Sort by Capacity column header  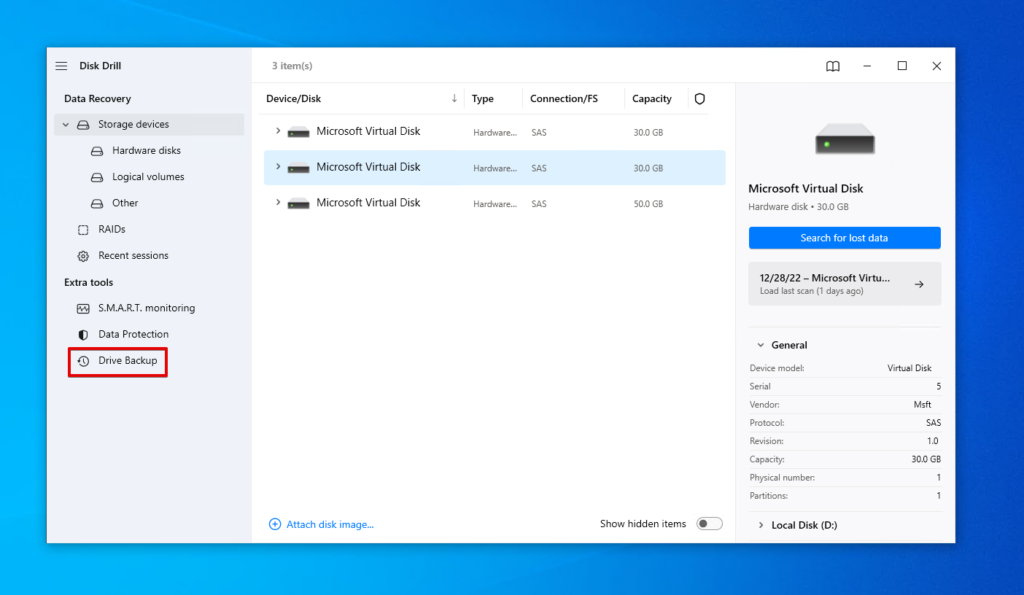(x=652, y=99)
